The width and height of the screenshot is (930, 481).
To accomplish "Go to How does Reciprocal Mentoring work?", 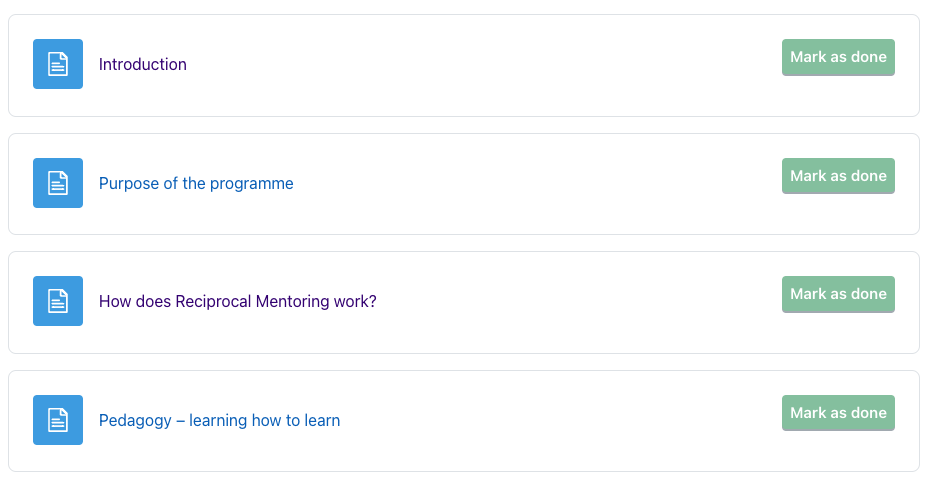I will click(x=237, y=301).
